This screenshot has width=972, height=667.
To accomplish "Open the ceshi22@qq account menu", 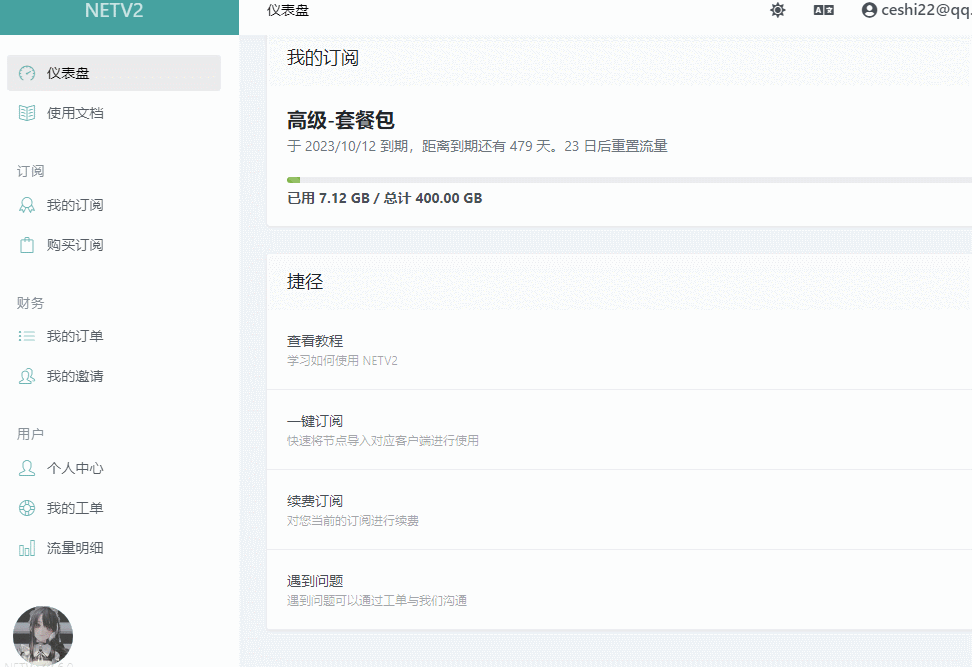I will [916, 10].
